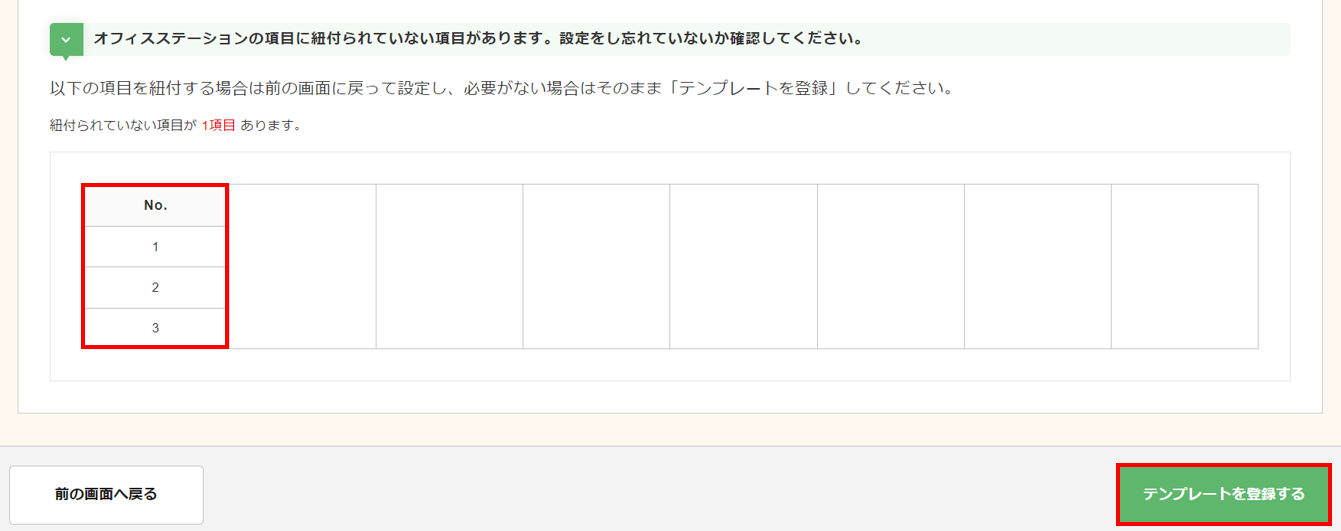Viewport: 1341px width, 531px height.
Task: Click the オフィスステーションの項目に紐付られていない notice heading
Action: (478, 39)
